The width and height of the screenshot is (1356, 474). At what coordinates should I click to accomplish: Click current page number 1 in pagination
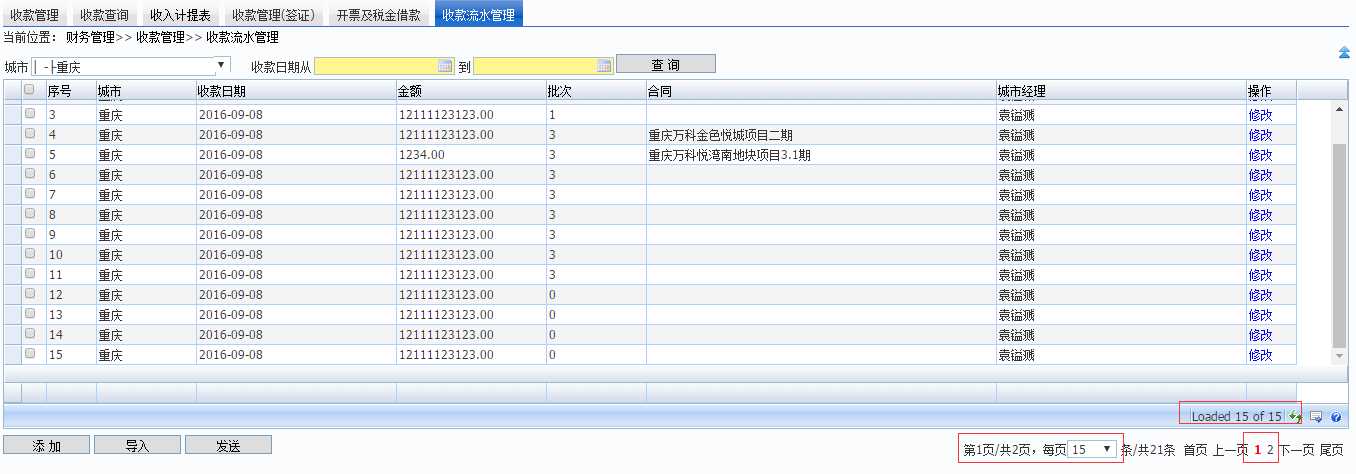coord(1257,450)
